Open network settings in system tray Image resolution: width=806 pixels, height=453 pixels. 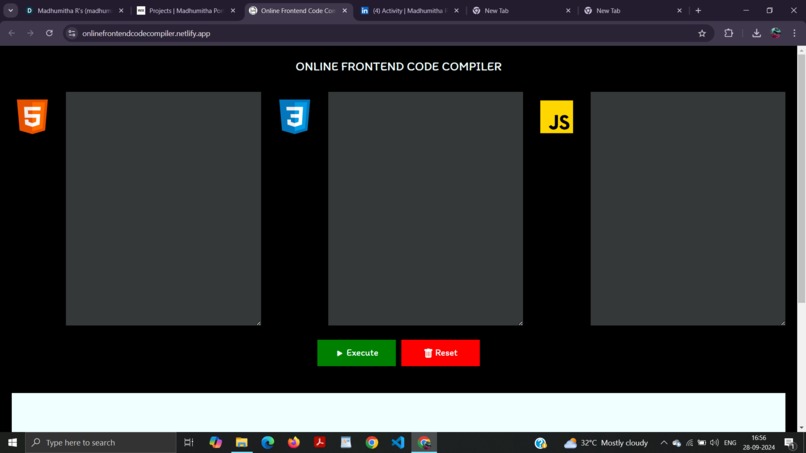pyautogui.click(x=689, y=443)
